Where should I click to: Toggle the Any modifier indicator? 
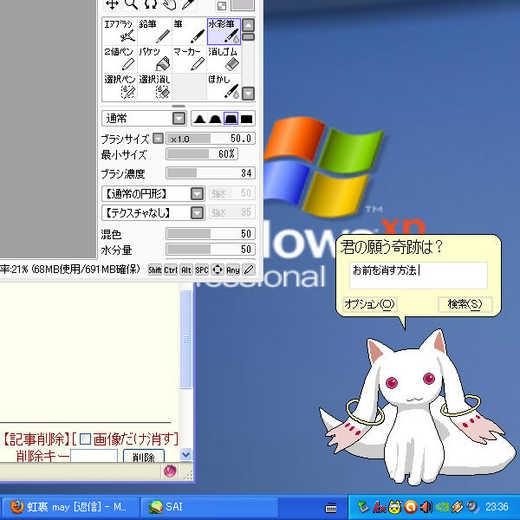[x=233, y=270]
